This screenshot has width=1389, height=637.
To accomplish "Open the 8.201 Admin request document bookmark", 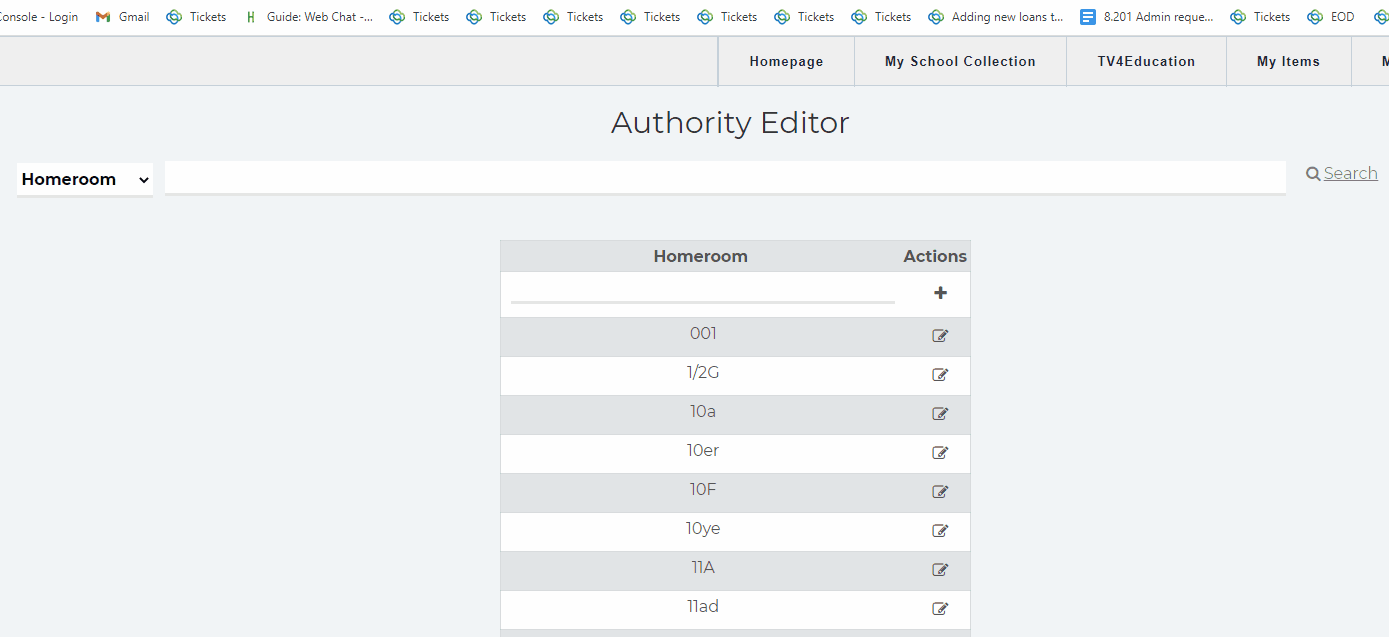I will coord(1147,17).
